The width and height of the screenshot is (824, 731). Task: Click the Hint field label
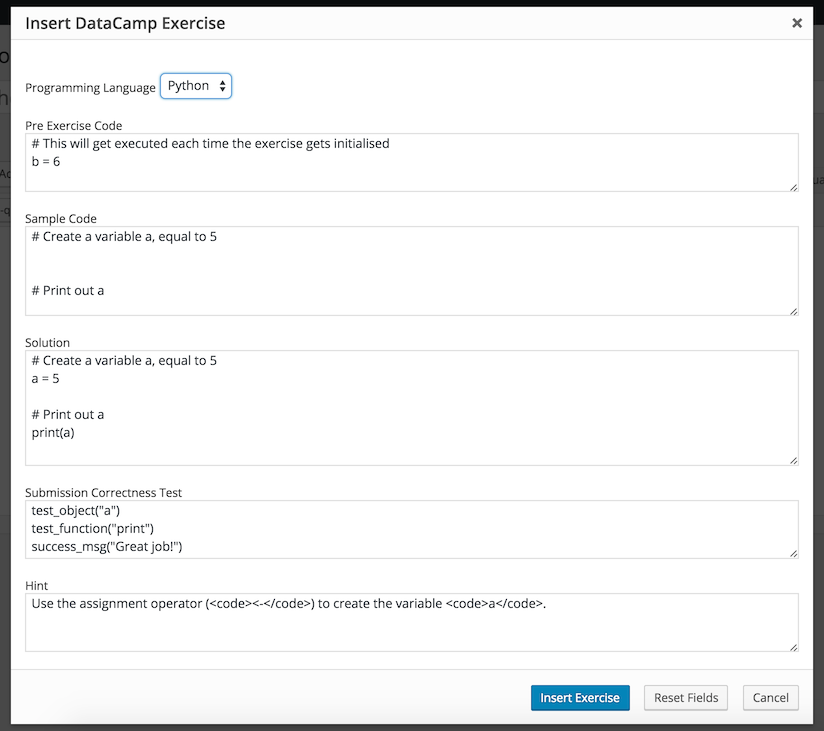[x=36, y=586]
